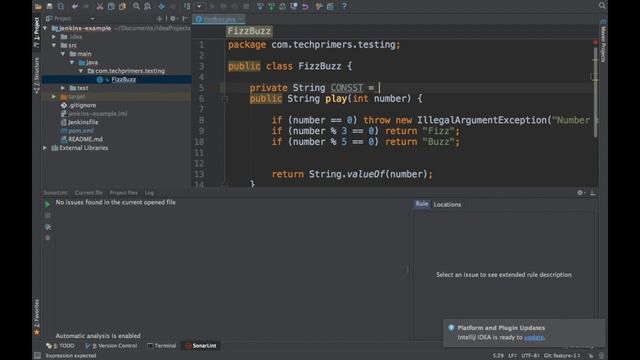
Task: Collapse the com.techprimers.testing package
Action: click(81, 71)
